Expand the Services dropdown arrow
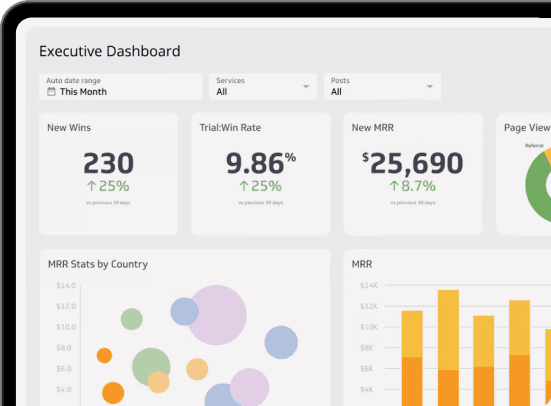Viewport: 551px width, 406px height. (306, 86)
